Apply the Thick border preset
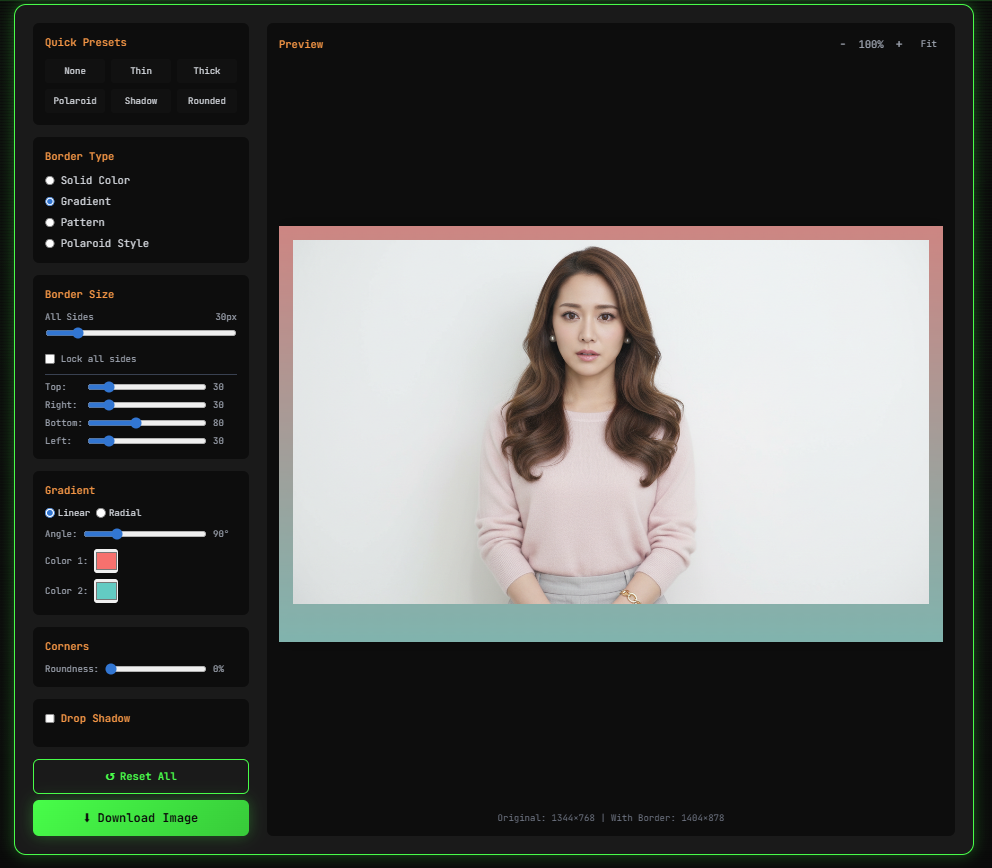 point(206,70)
